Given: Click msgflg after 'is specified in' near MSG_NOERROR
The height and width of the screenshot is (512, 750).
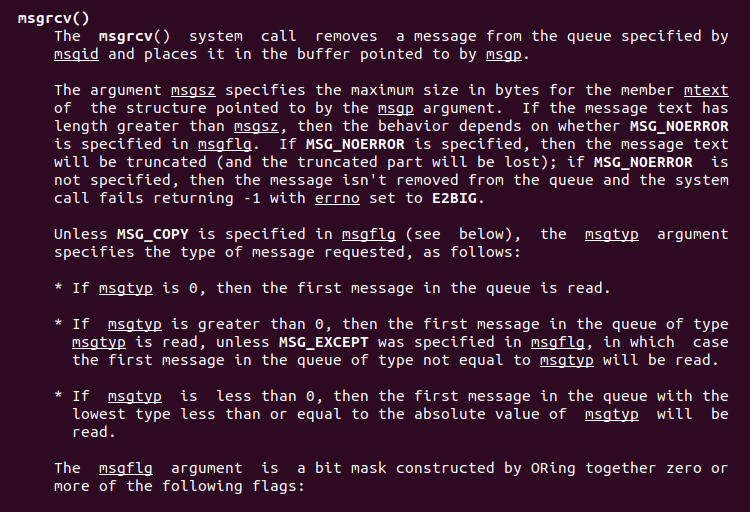Looking at the screenshot, I should [x=225, y=145].
